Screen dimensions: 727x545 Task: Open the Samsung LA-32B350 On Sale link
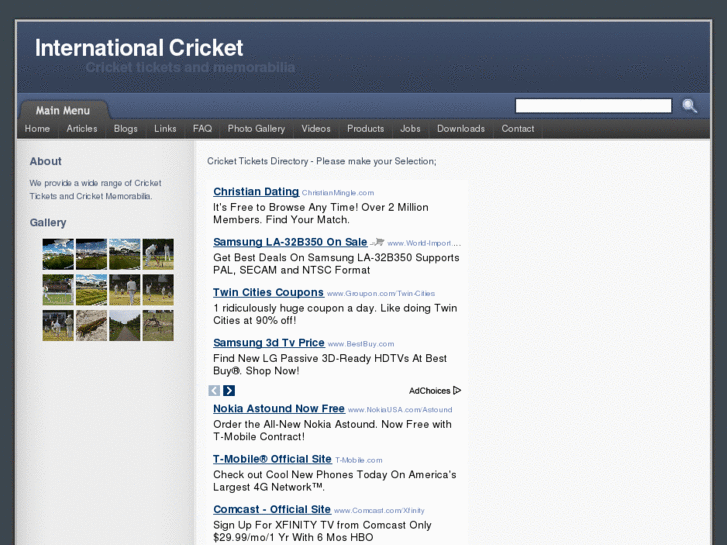click(290, 242)
